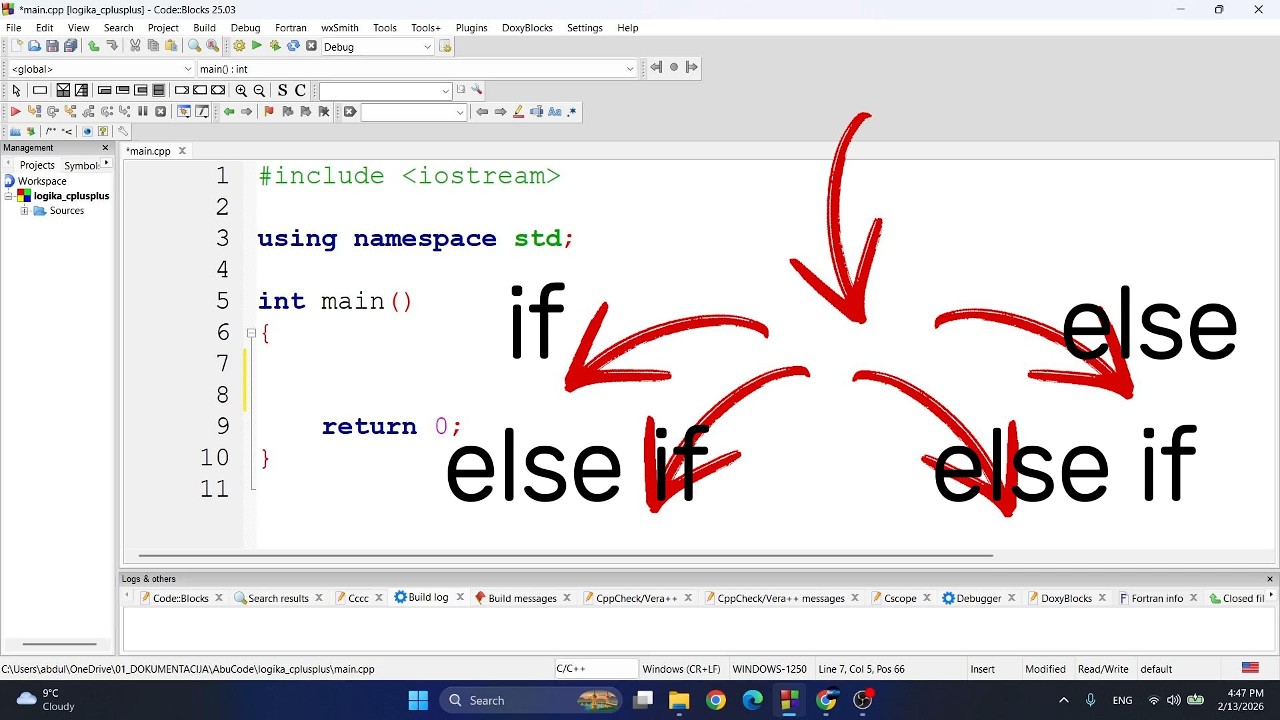Viewport: 1280px width, 720px height.
Task: Click the editor horizontal scrollbar
Action: click(x=565, y=556)
